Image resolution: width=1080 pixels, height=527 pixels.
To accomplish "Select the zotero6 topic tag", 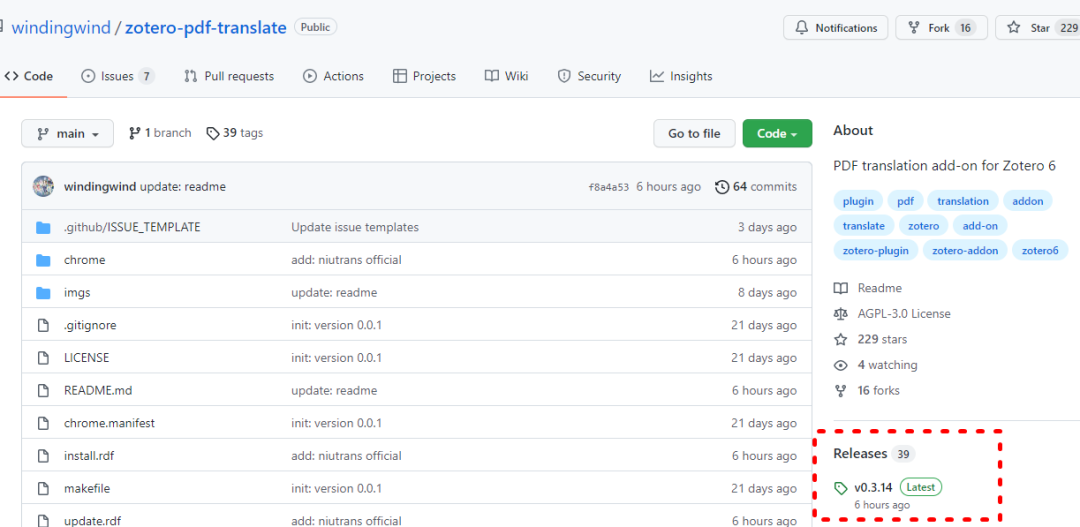I will pos(1040,250).
